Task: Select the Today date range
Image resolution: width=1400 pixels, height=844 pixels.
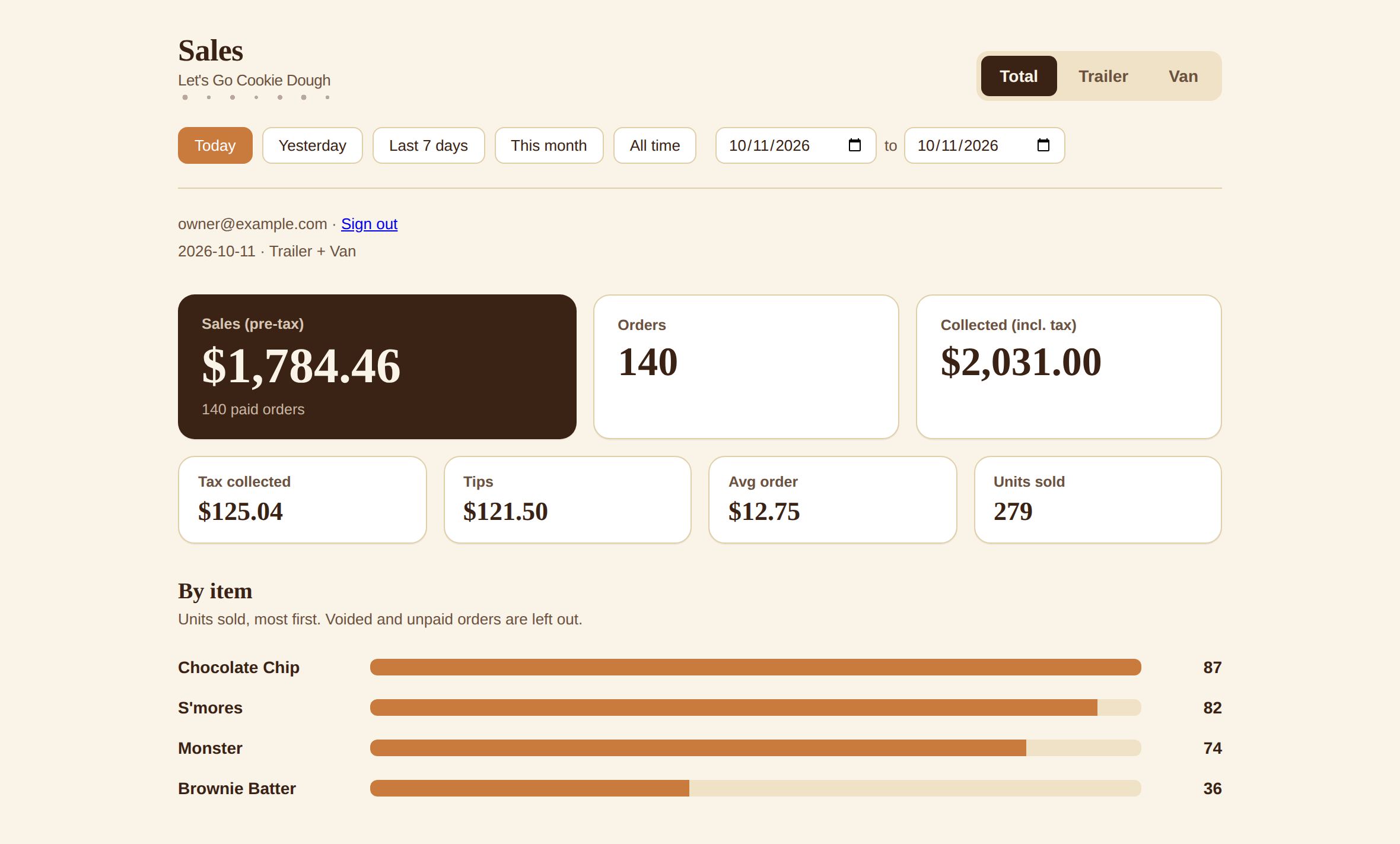Action: [x=215, y=145]
